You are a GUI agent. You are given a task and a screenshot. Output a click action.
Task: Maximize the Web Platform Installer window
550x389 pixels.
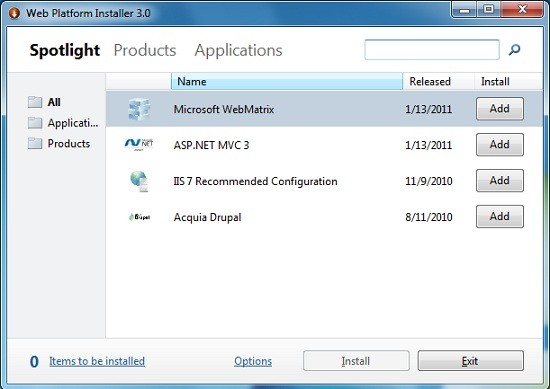489,9
